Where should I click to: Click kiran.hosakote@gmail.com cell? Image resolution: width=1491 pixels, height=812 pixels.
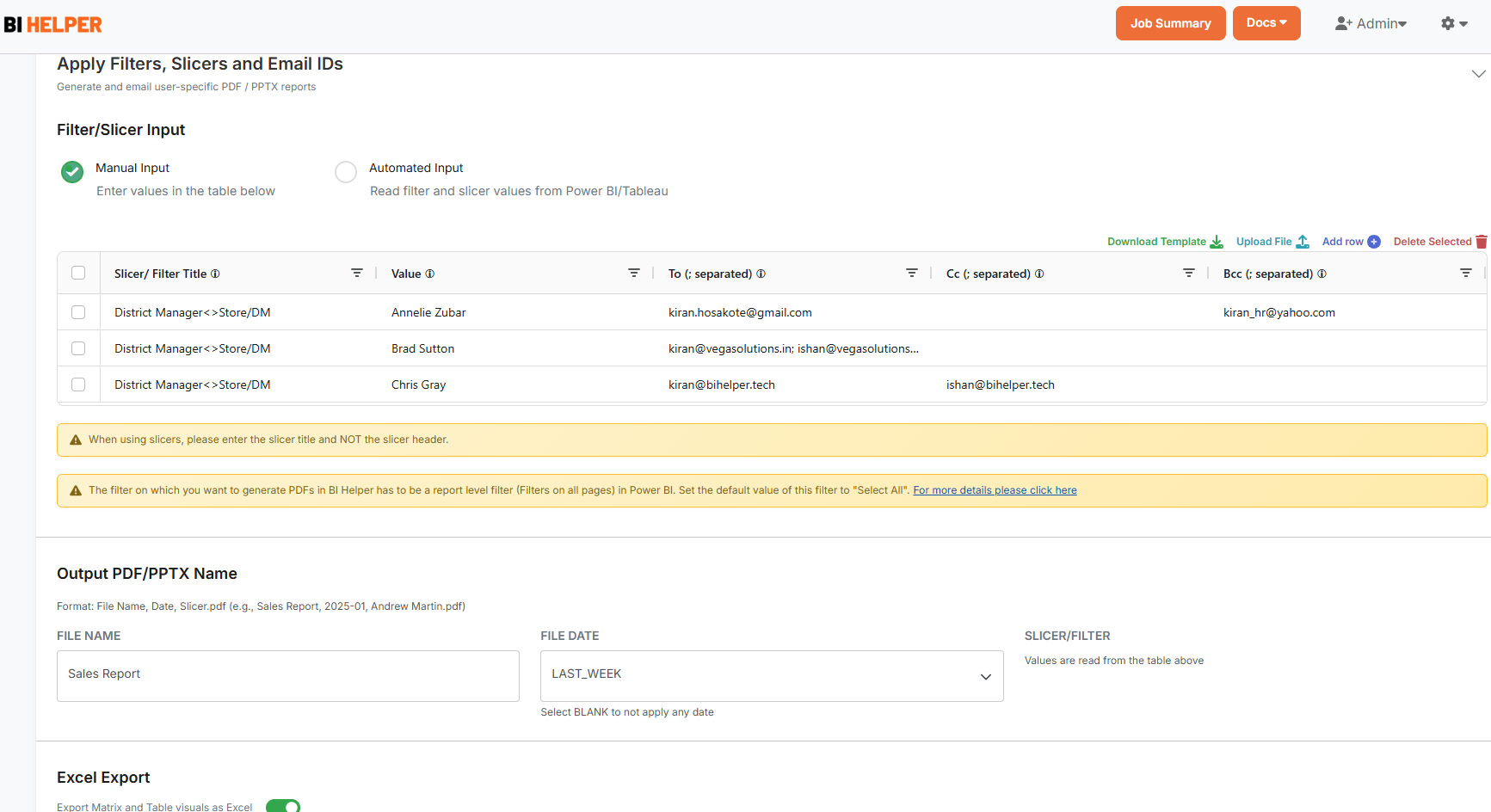793,312
